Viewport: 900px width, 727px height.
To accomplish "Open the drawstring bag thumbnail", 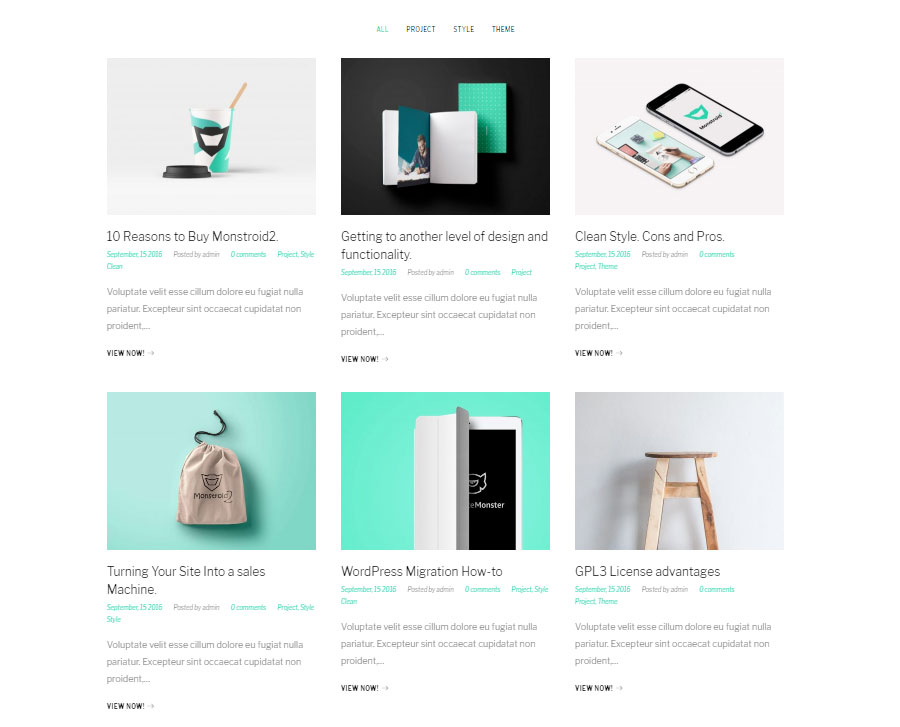I will (x=211, y=471).
